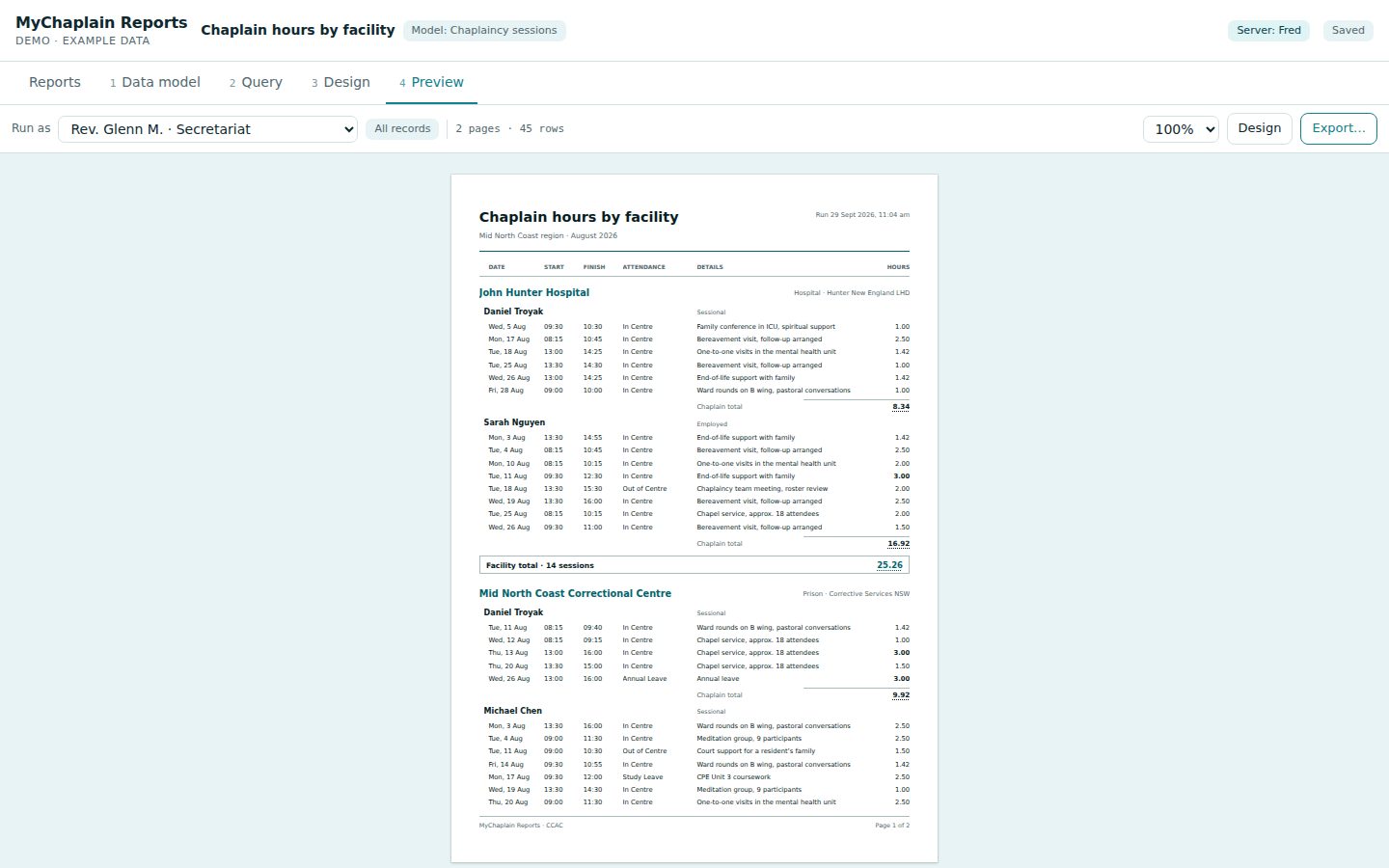Image resolution: width=1389 pixels, height=868 pixels.
Task: Select Mid North Coast Correctional Centre heading
Action: pos(575,593)
